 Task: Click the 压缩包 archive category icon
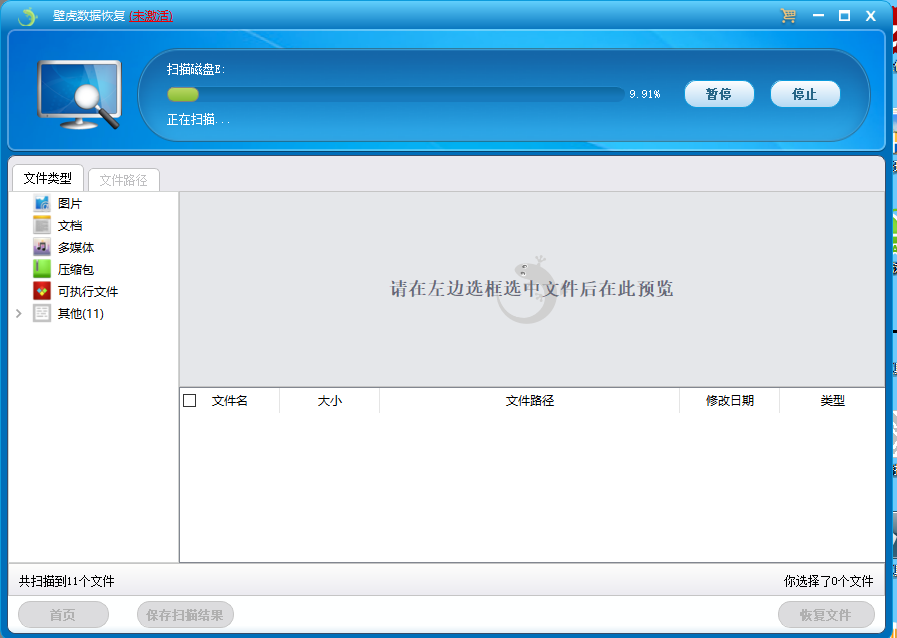click(42, 268)
